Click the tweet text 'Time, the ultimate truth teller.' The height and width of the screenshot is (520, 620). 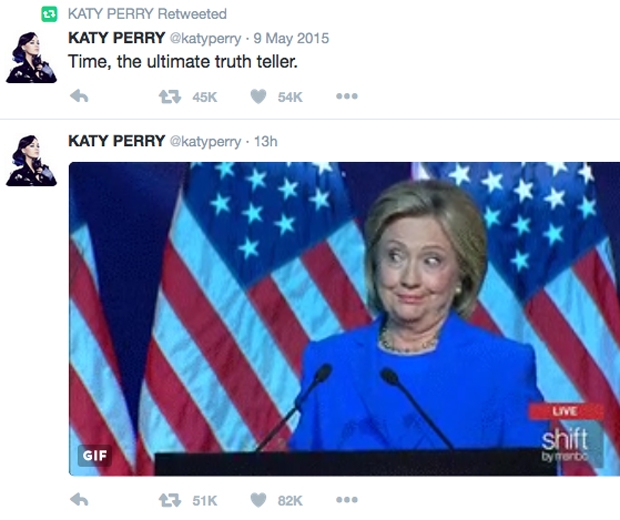[183, 62]
